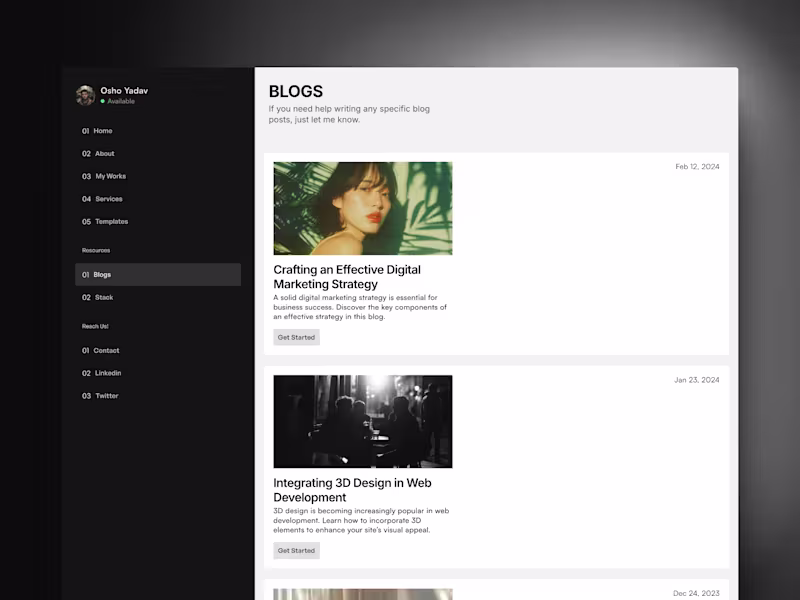The width and height of the screenshot is (800, 600).
Task: Click the black and white street photo thumbnail
Action: [x=363, y=421]
